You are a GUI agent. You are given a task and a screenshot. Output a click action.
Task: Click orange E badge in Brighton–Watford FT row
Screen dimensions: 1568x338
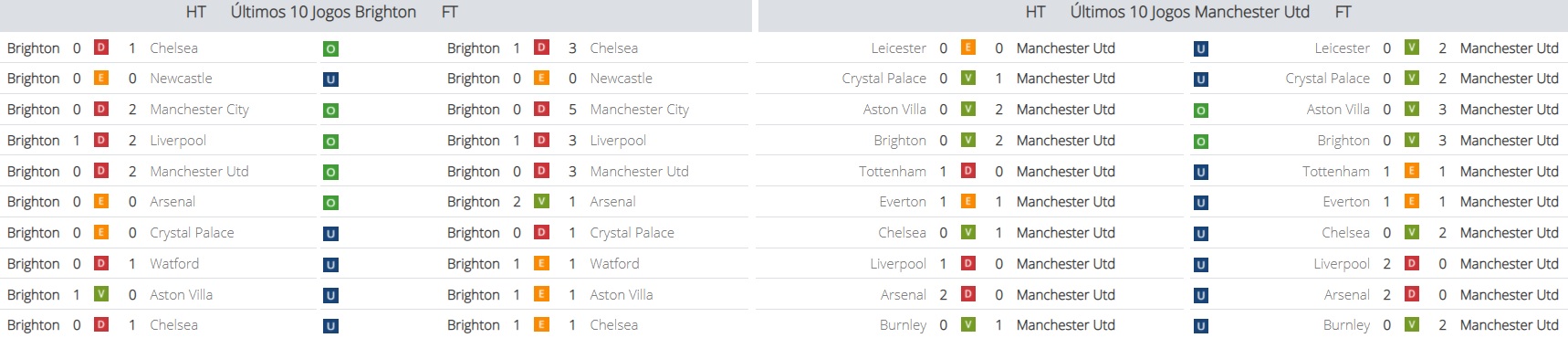click(x=541, y=263)
